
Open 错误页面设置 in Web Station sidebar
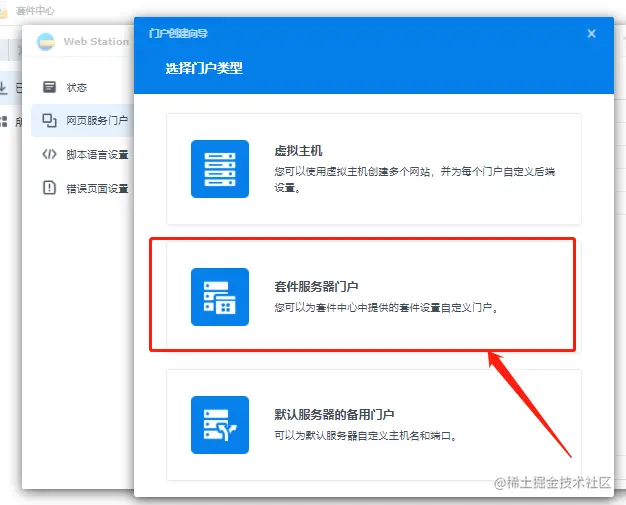(x=82, y=188)
